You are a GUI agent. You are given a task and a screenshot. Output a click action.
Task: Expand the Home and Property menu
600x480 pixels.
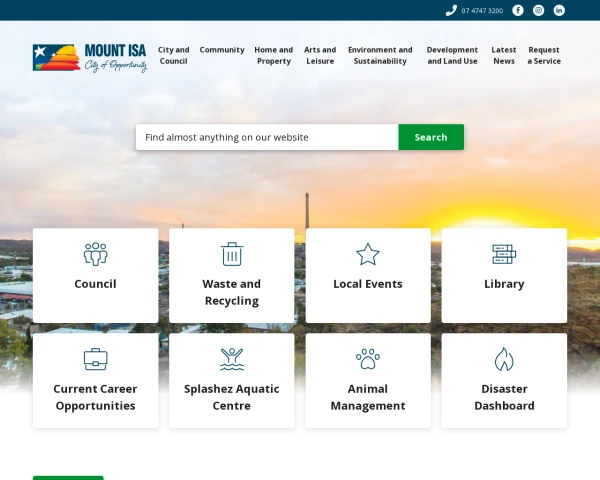click(x=273, y=55)
